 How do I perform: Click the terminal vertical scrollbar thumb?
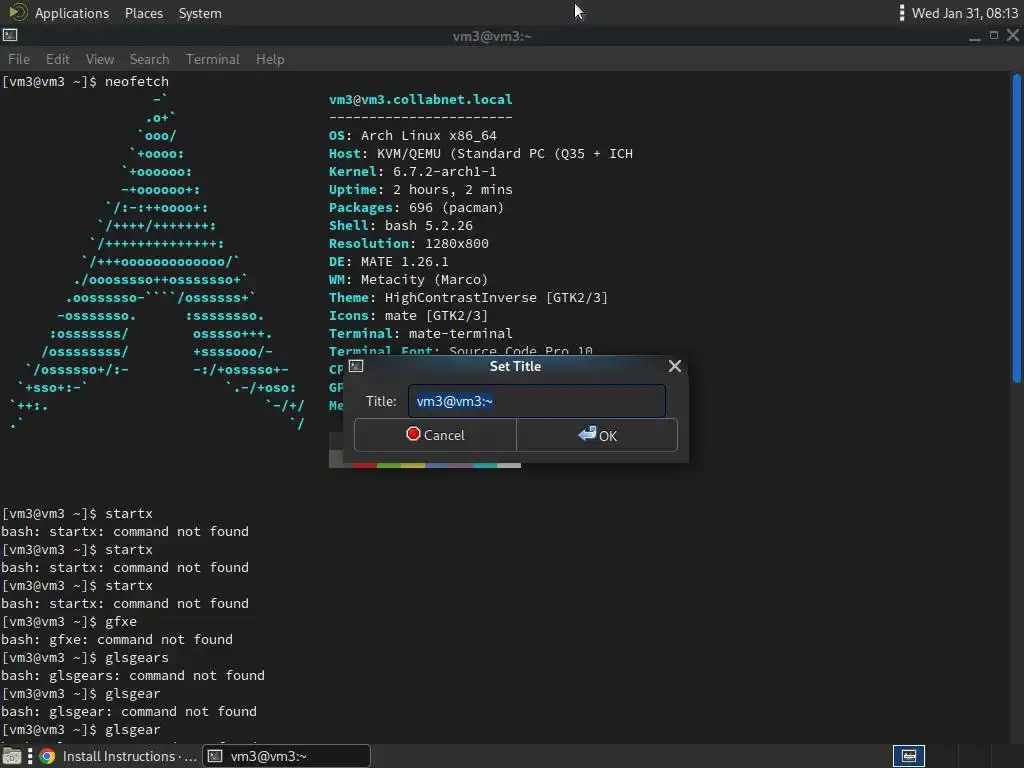tap(1017, 229)
